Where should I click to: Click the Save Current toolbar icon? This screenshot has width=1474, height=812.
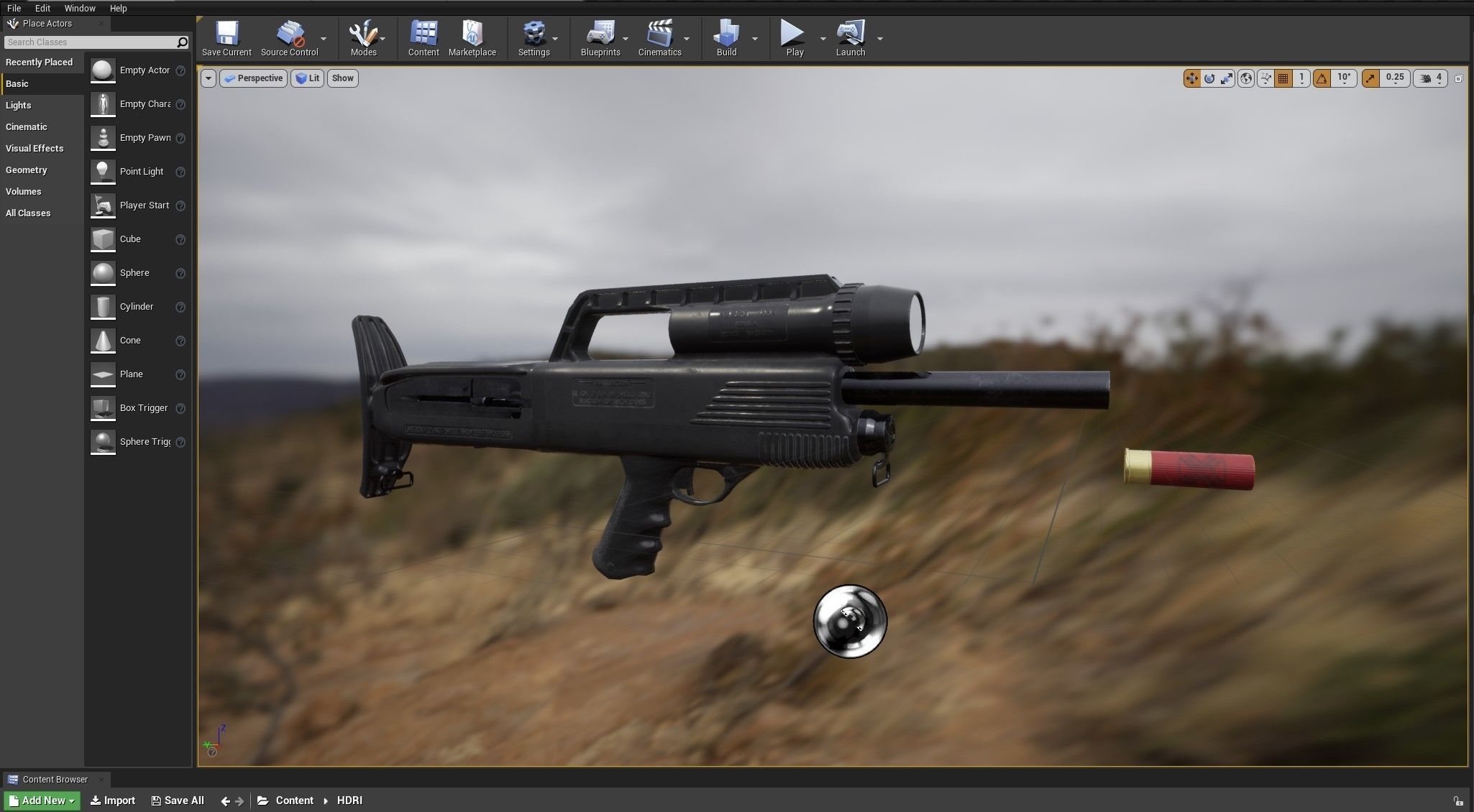(x=226, y=38)
